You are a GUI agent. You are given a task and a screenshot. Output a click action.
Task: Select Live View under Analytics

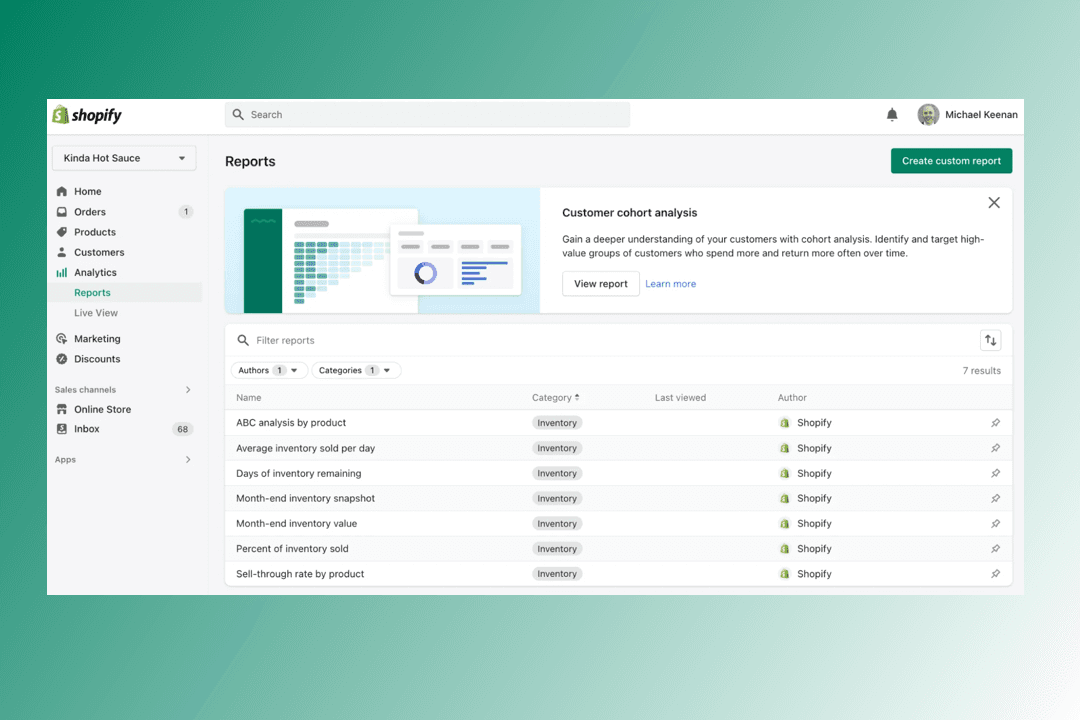96,313
